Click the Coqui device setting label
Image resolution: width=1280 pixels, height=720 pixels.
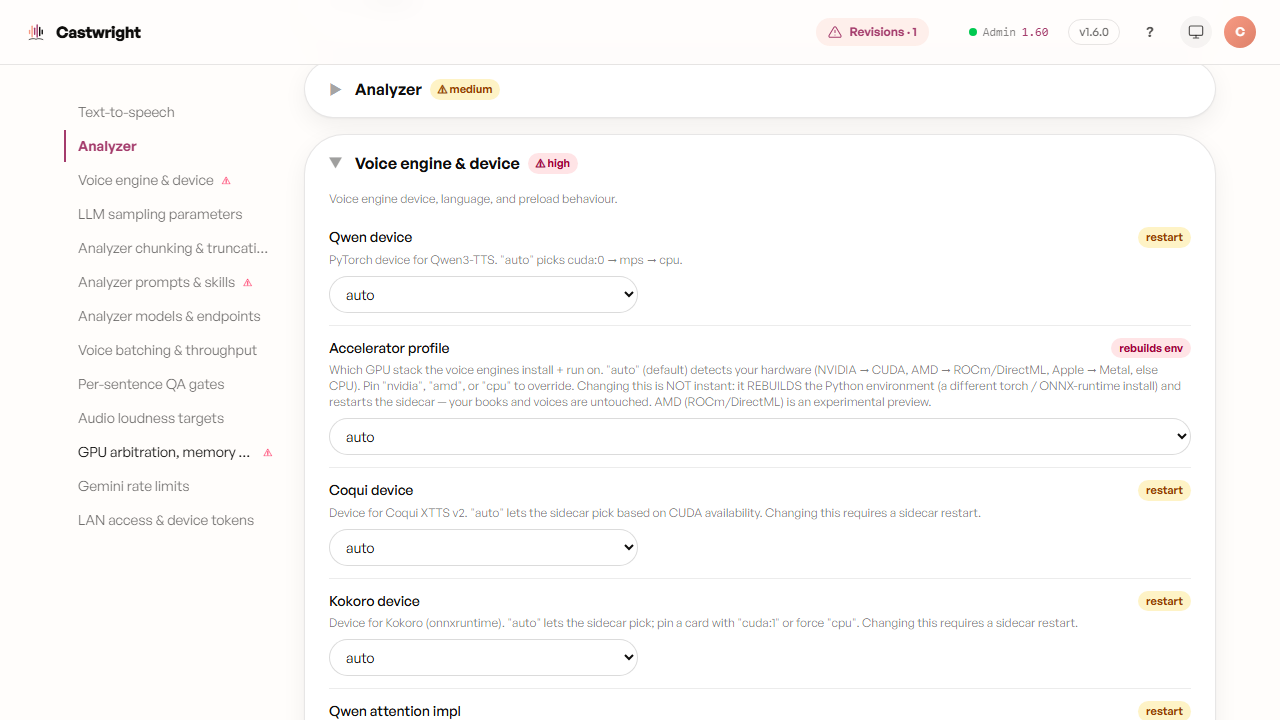[371, 490]
